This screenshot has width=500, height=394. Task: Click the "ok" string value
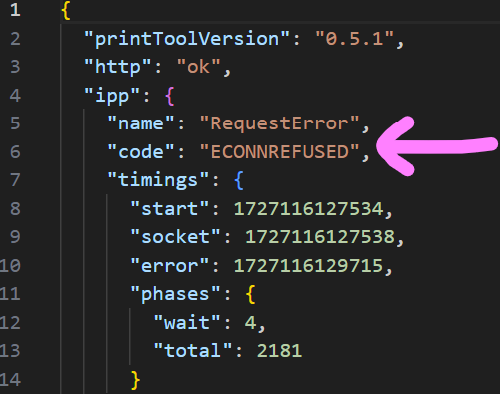[198, 67]
